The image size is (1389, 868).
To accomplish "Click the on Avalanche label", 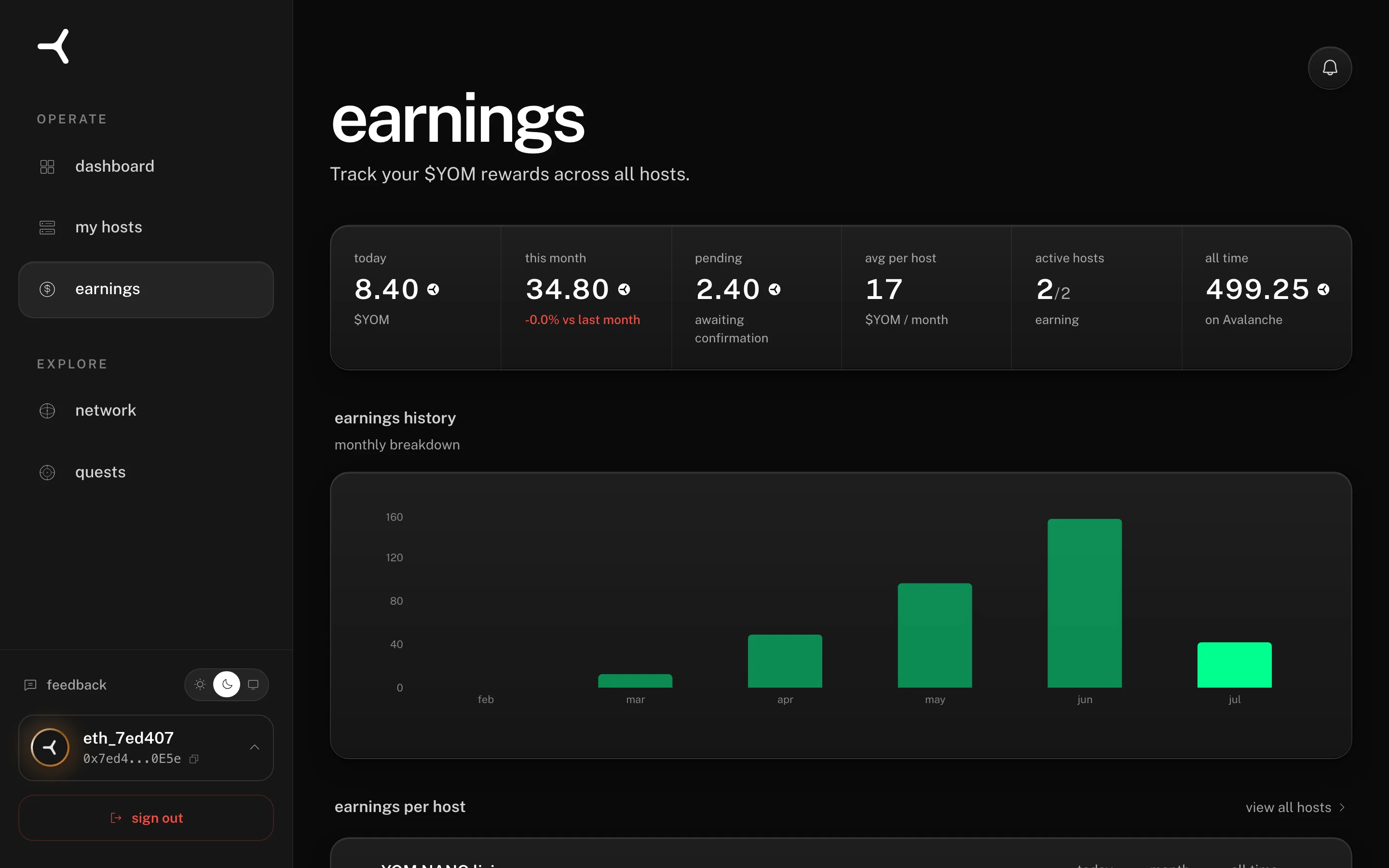I will pos(1243,320).
